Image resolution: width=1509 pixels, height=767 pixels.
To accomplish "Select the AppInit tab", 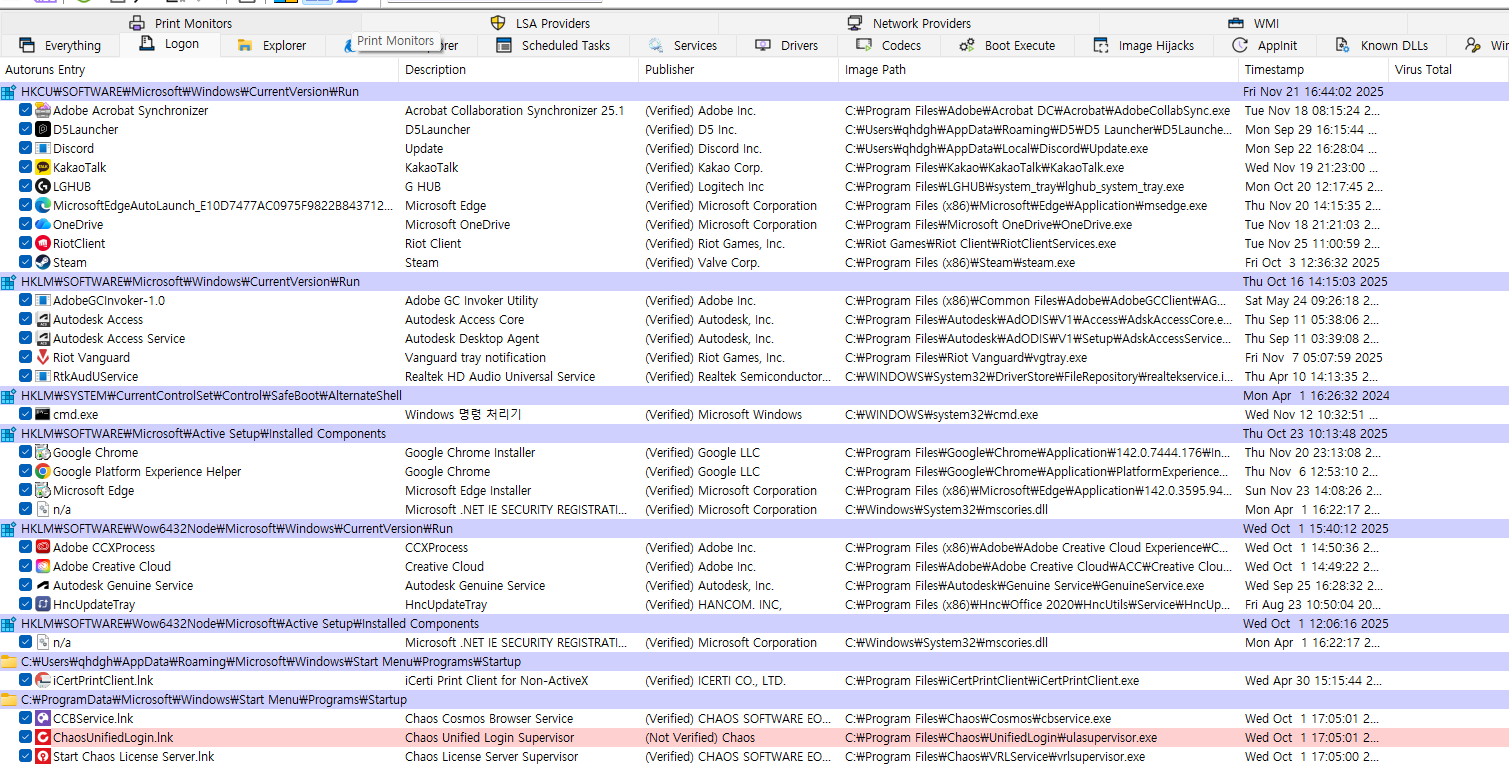I will tap(1264, 45).
